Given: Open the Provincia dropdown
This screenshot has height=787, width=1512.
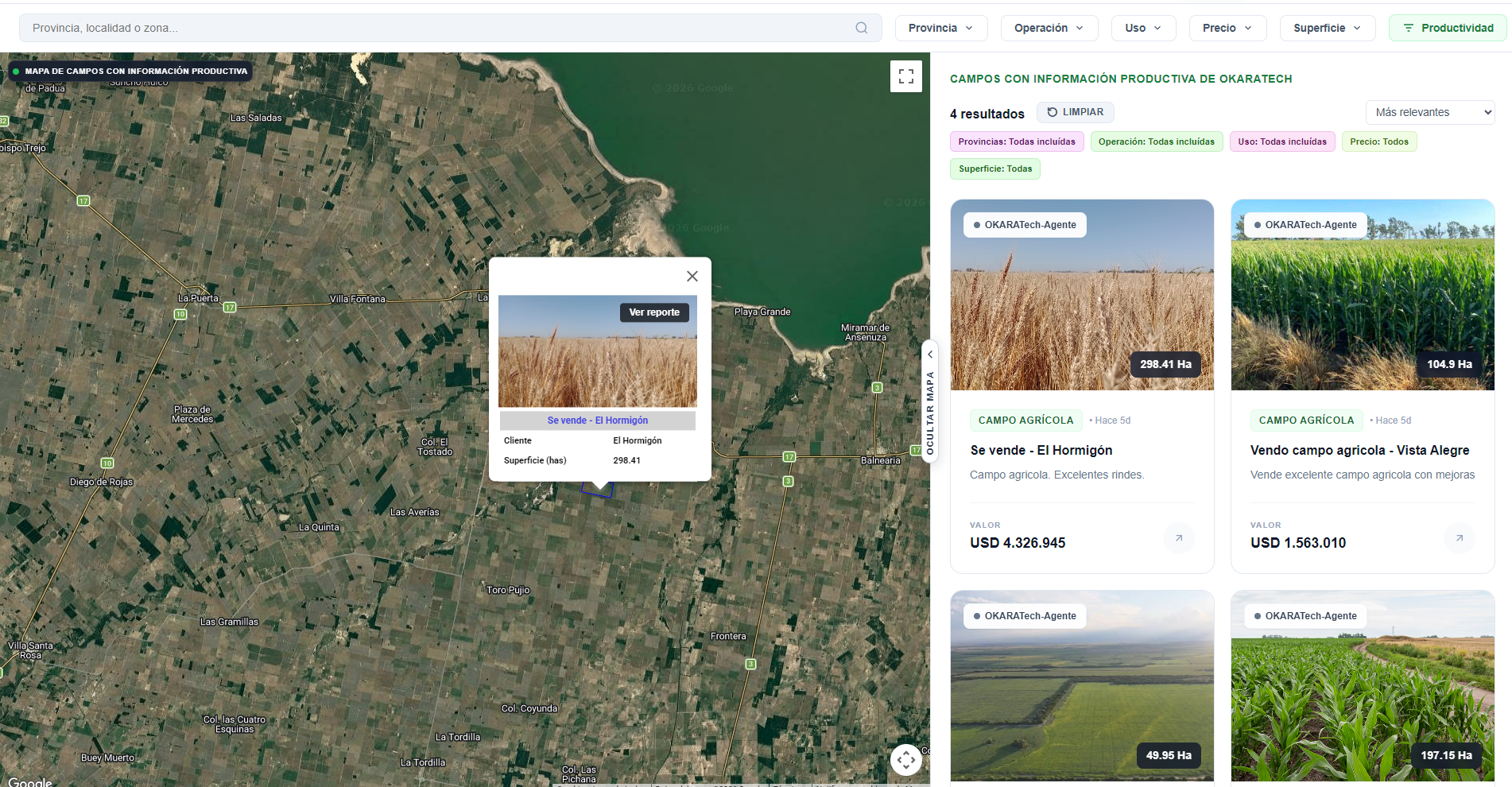Looking at the screenshot, I should [941, 28].
